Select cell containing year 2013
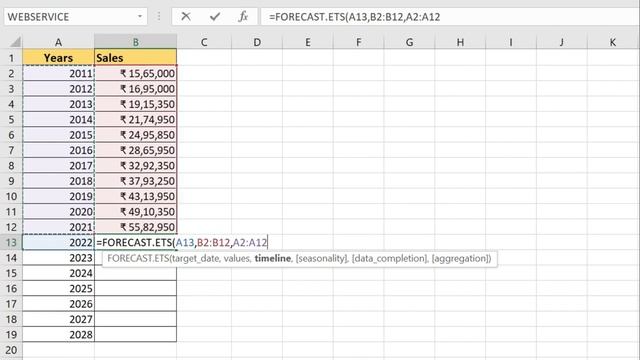Screen dimensions: 640x360 point(58,104)
